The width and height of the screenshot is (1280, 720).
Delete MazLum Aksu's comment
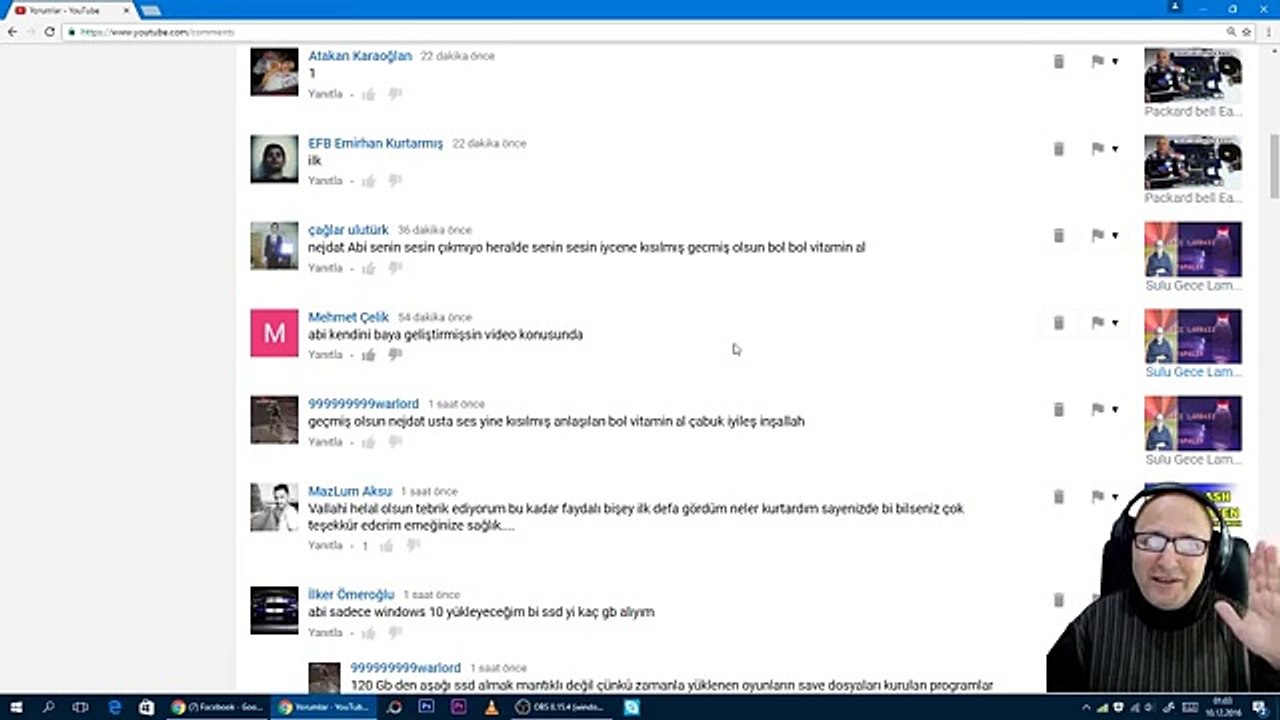(1059, 497)
